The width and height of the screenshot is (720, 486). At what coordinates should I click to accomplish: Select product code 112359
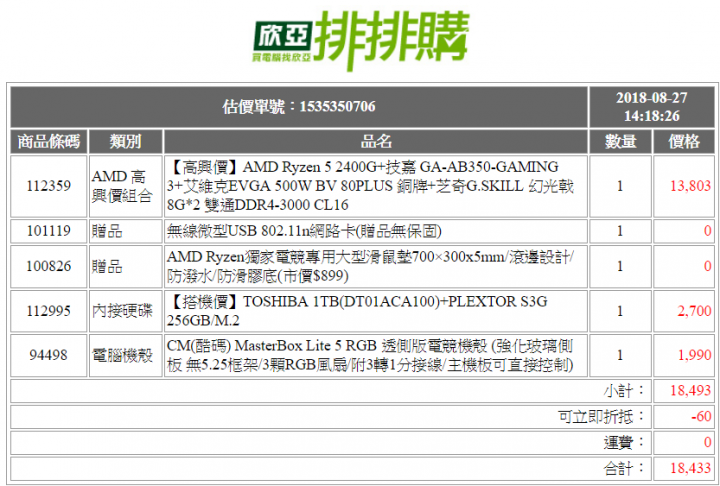click(x=49, y=186)
